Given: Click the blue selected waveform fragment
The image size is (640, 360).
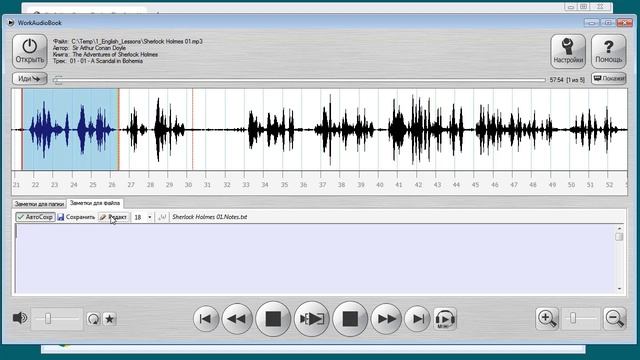Looking at the screenshot, I should tap(70, 129).
